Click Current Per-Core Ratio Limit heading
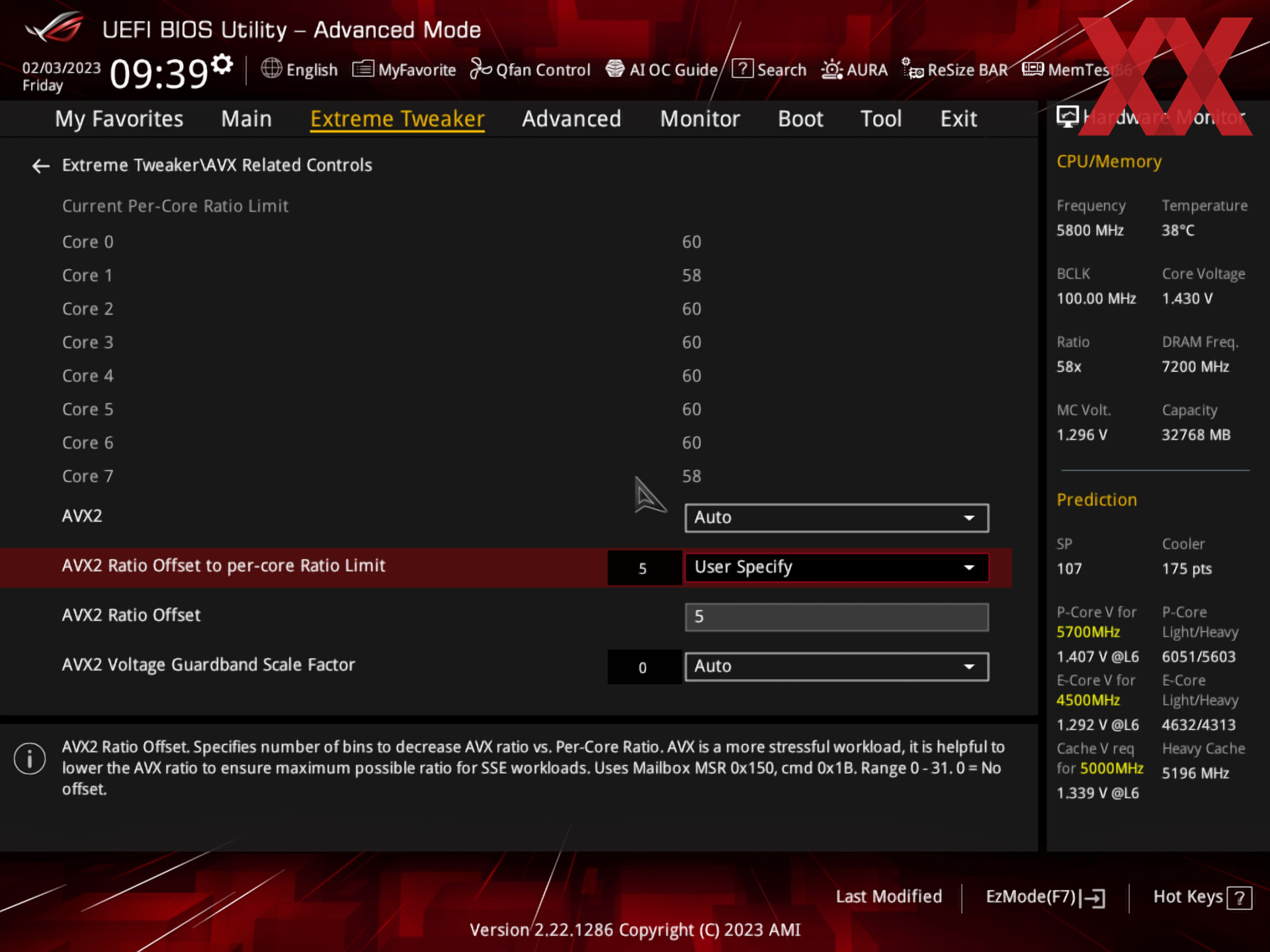 point(175,206)
